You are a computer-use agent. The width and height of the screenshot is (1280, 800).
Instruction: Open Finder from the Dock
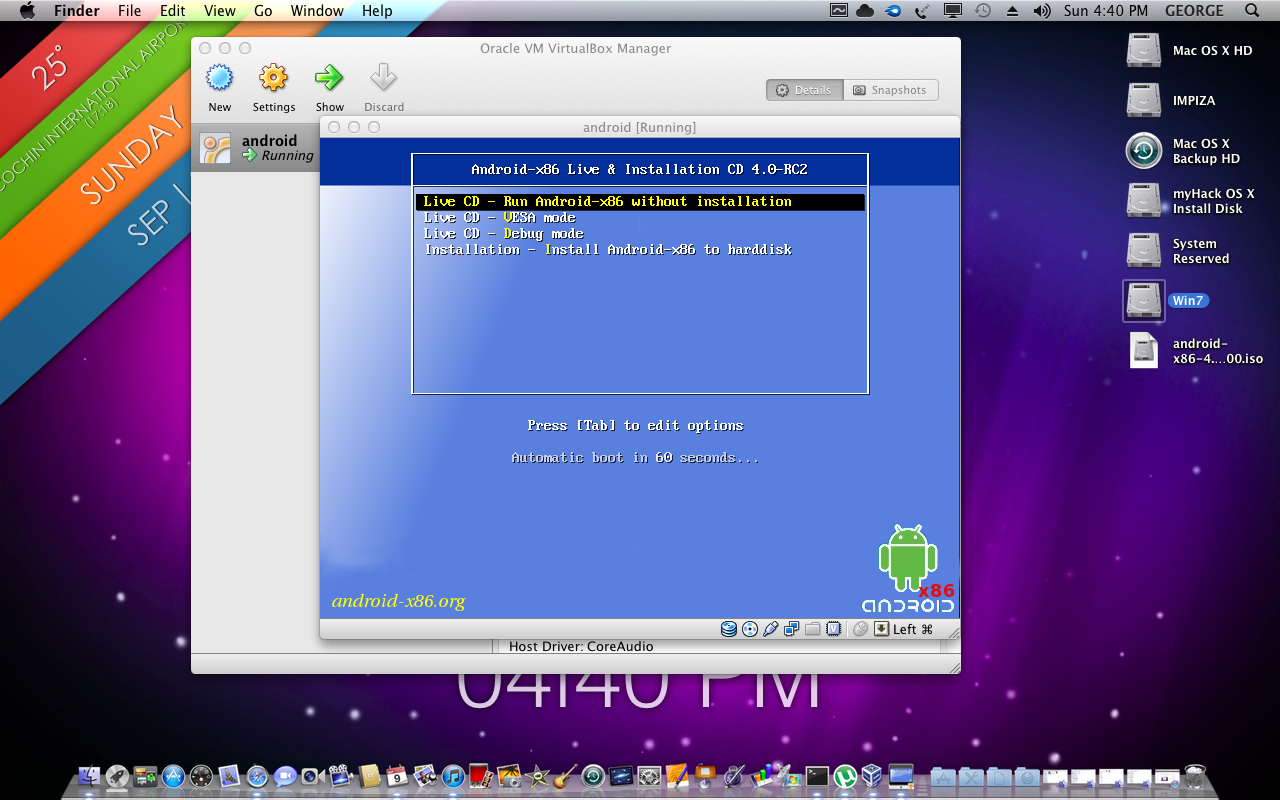tap(89, 776)
